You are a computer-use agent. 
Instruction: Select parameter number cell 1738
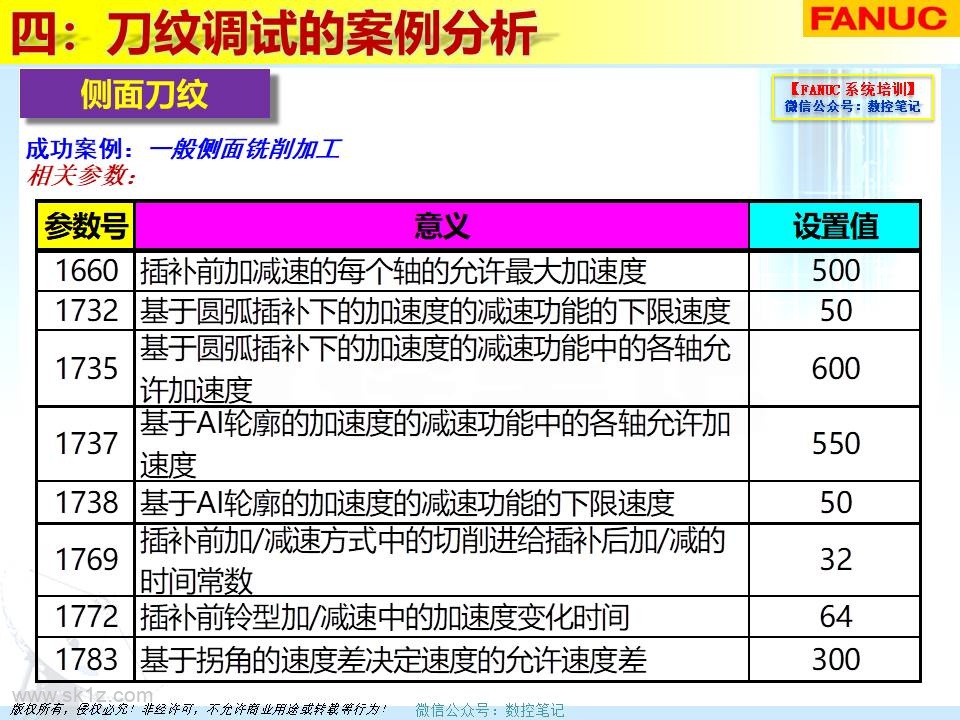pyautogui.click(x=86, y=502)
